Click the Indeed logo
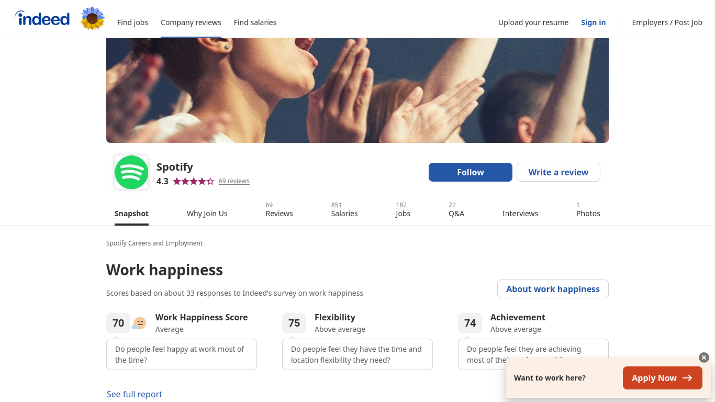 click(42, 19)
